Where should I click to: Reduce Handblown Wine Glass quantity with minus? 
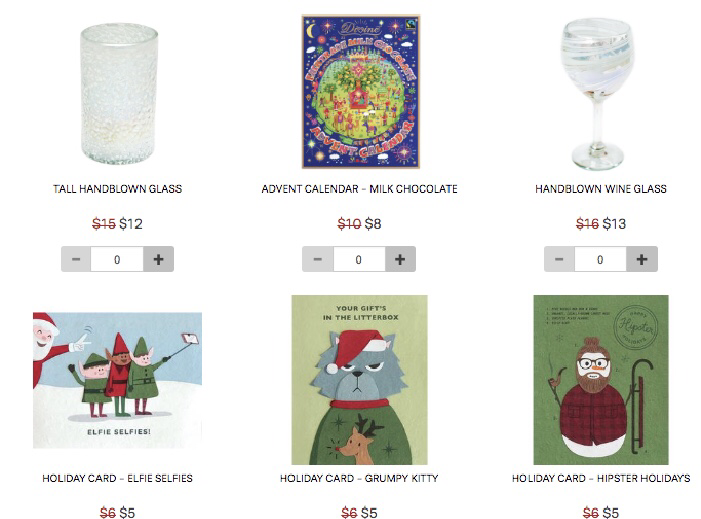pyautogui.click(x=559, y=259)
